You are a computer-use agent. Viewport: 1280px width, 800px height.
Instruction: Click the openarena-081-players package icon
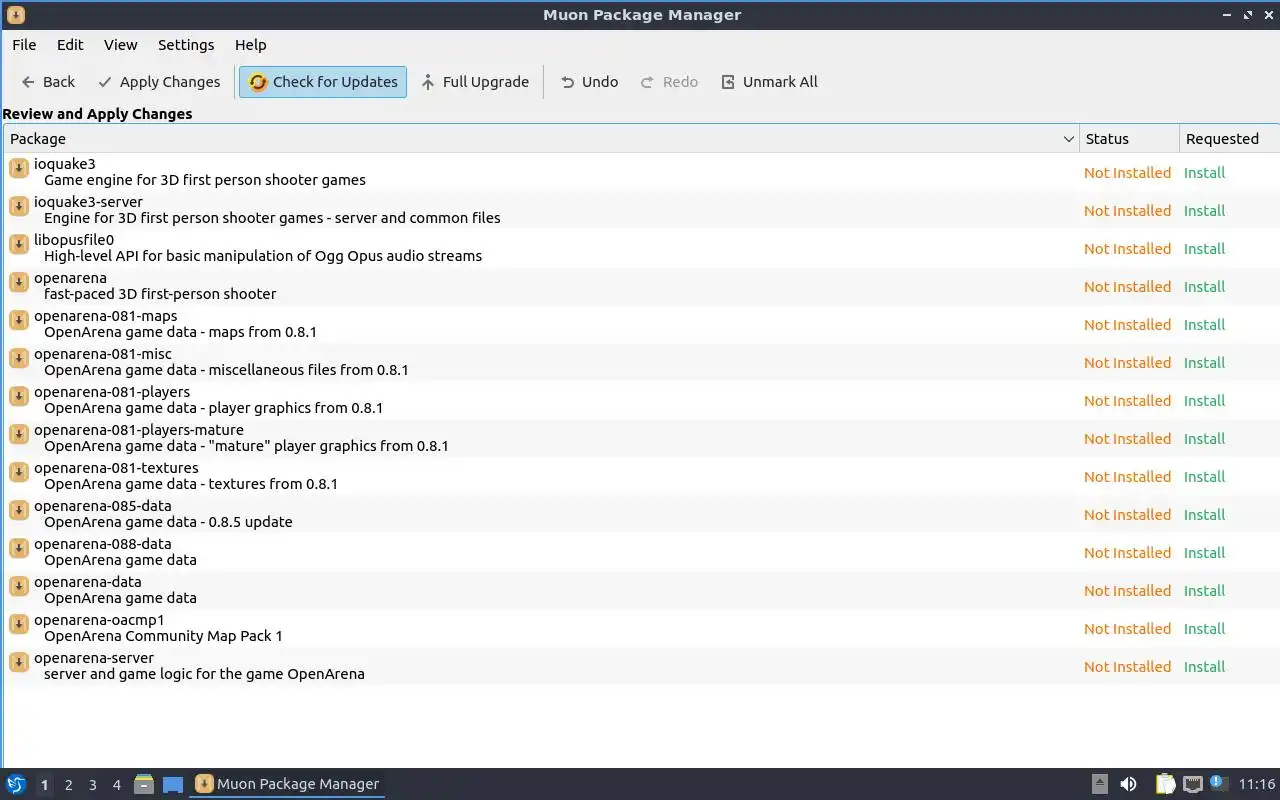(18, 396)
